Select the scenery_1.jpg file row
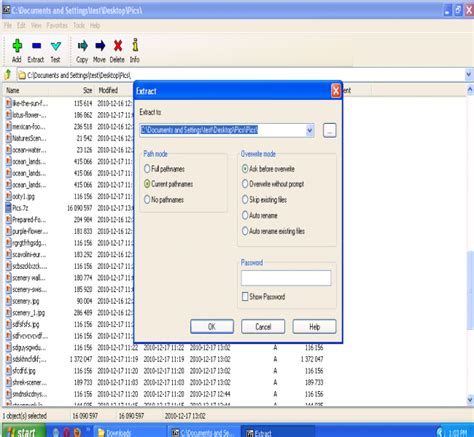 (69, 313)
